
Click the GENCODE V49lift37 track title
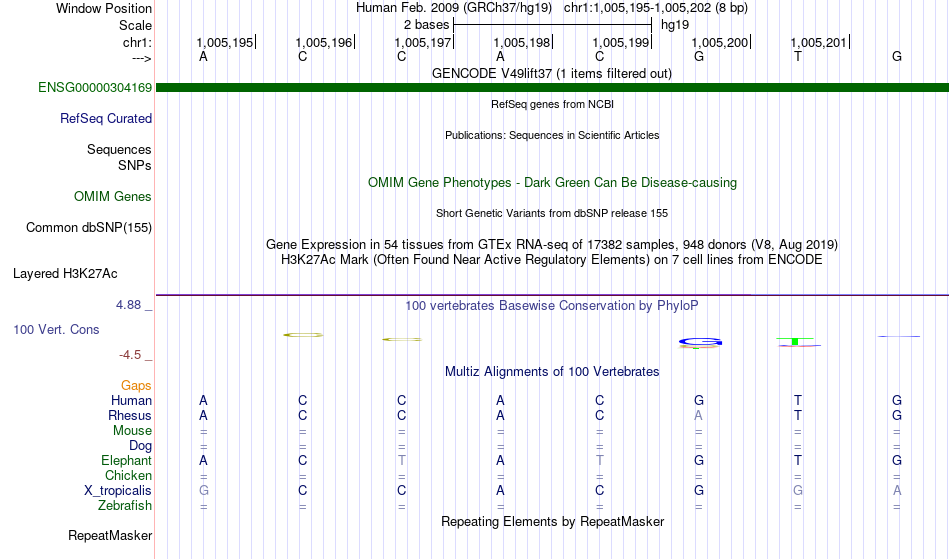[x=551, y=74]
